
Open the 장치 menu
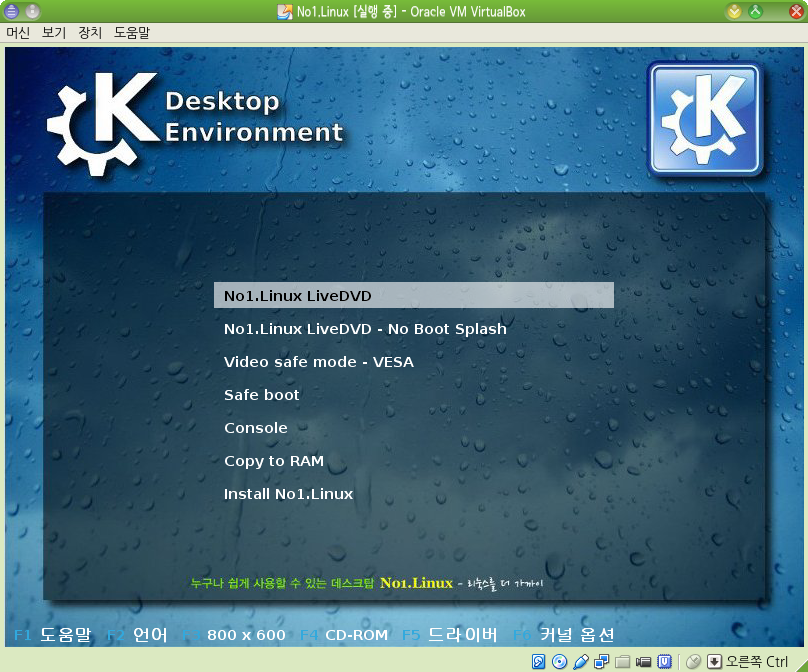coord(90,33)
